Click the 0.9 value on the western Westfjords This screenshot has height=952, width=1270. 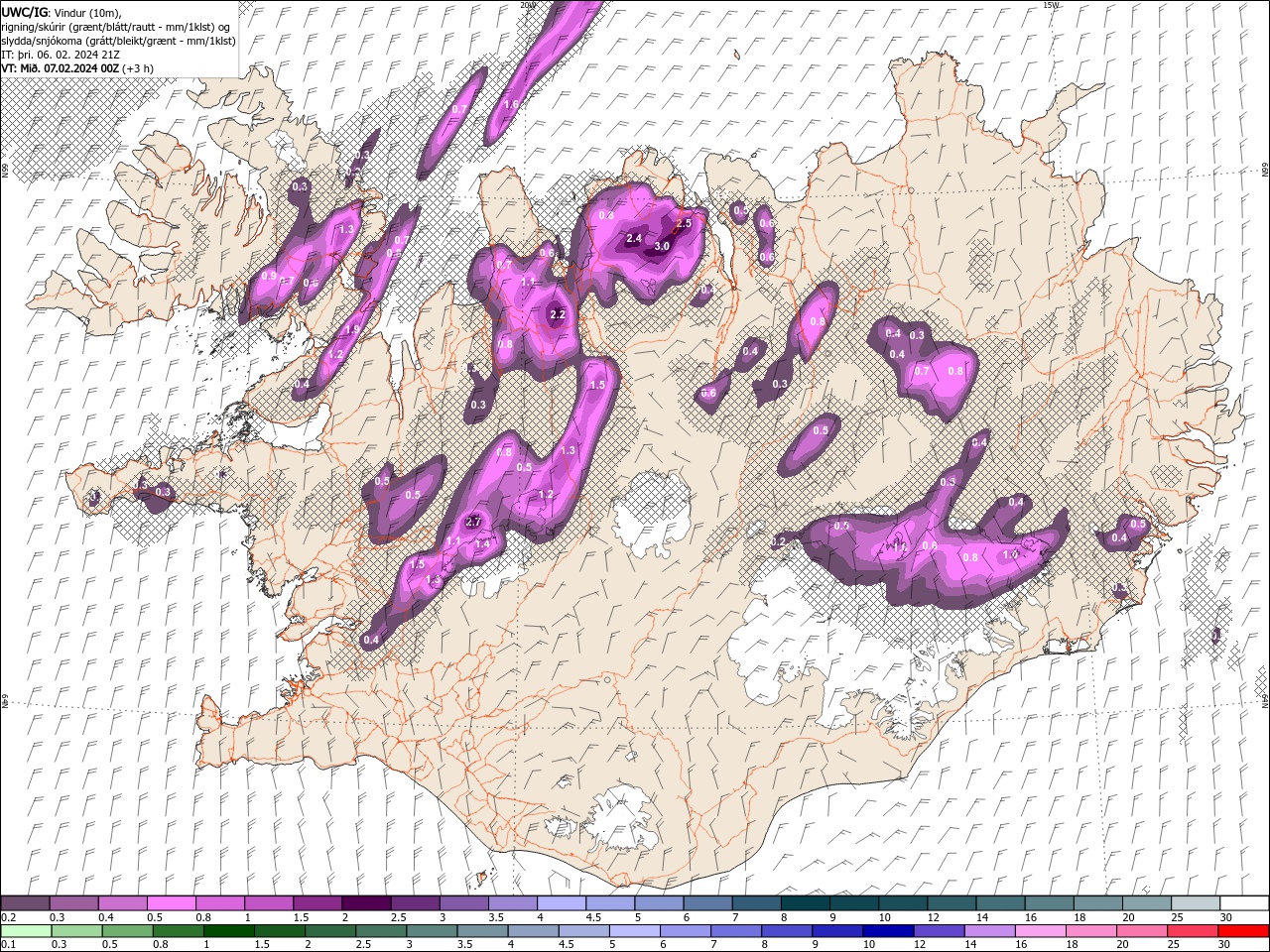[270, 276]
